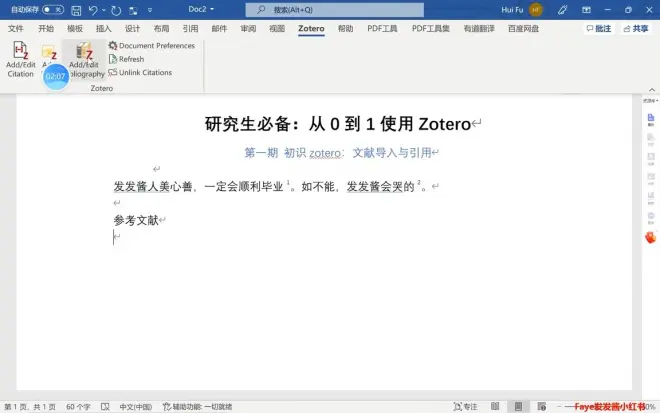Click the language indicator 中文(中国)
660x413 pixels.
point(136,407)
